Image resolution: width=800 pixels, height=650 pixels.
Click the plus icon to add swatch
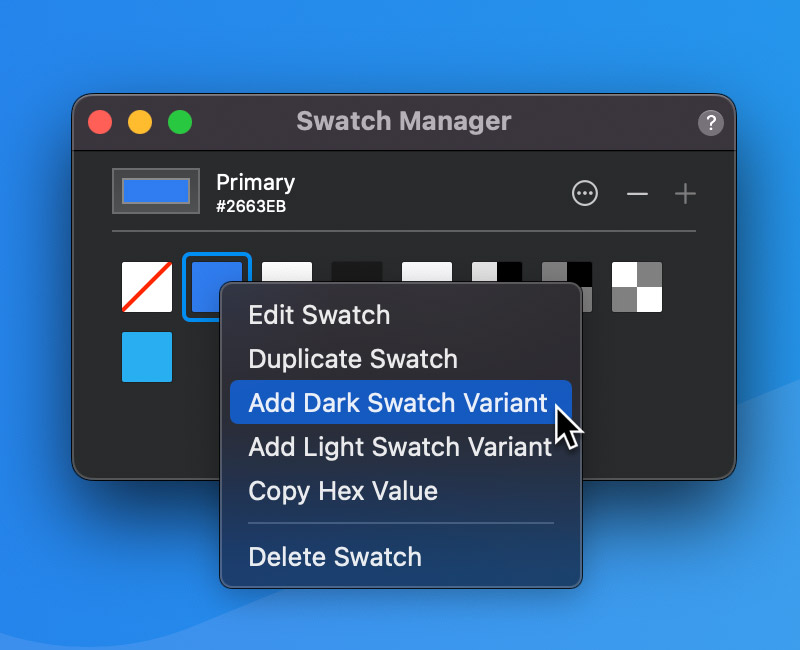coord(685,193)
